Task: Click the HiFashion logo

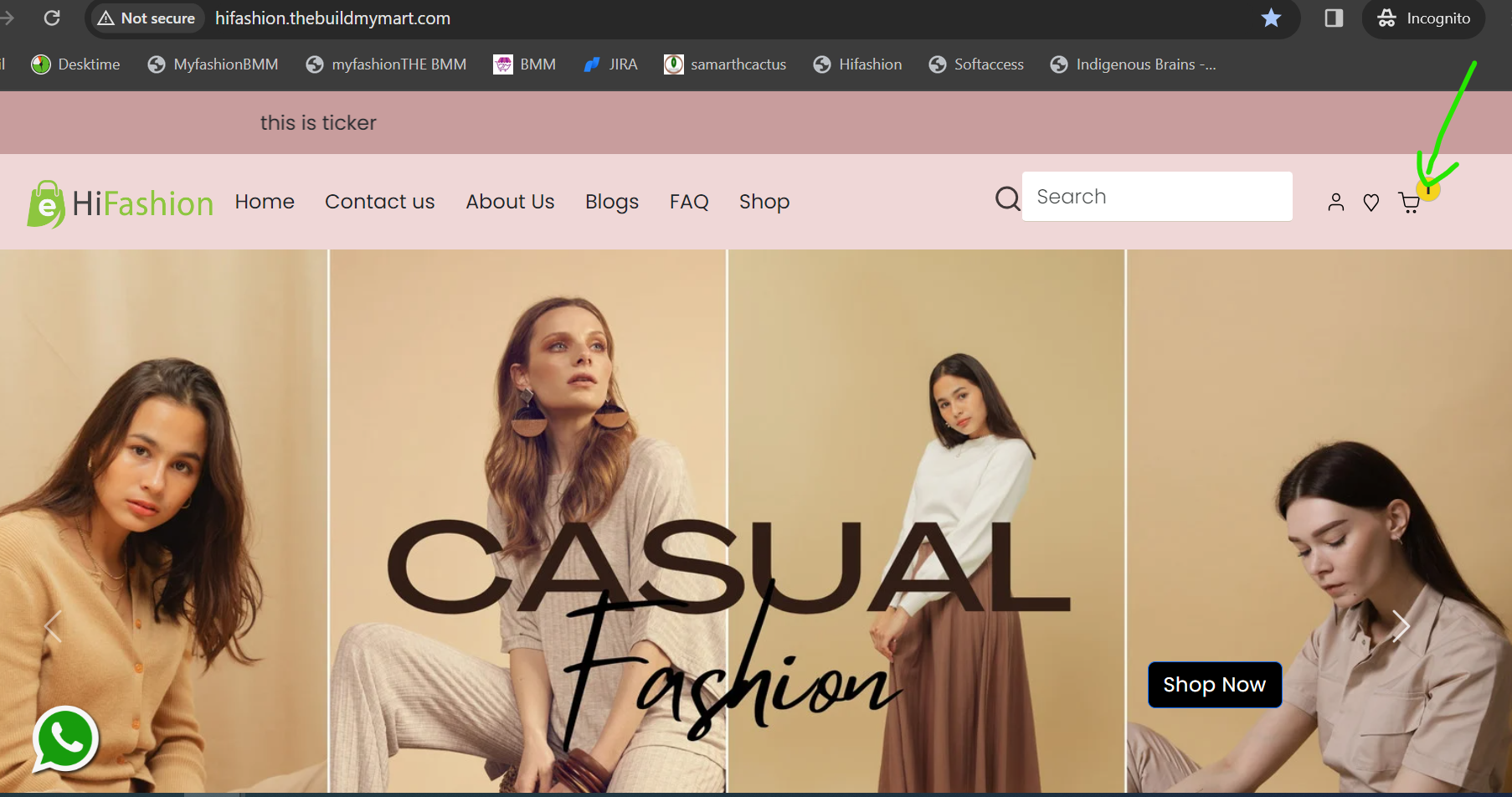Action: (121, 203)
